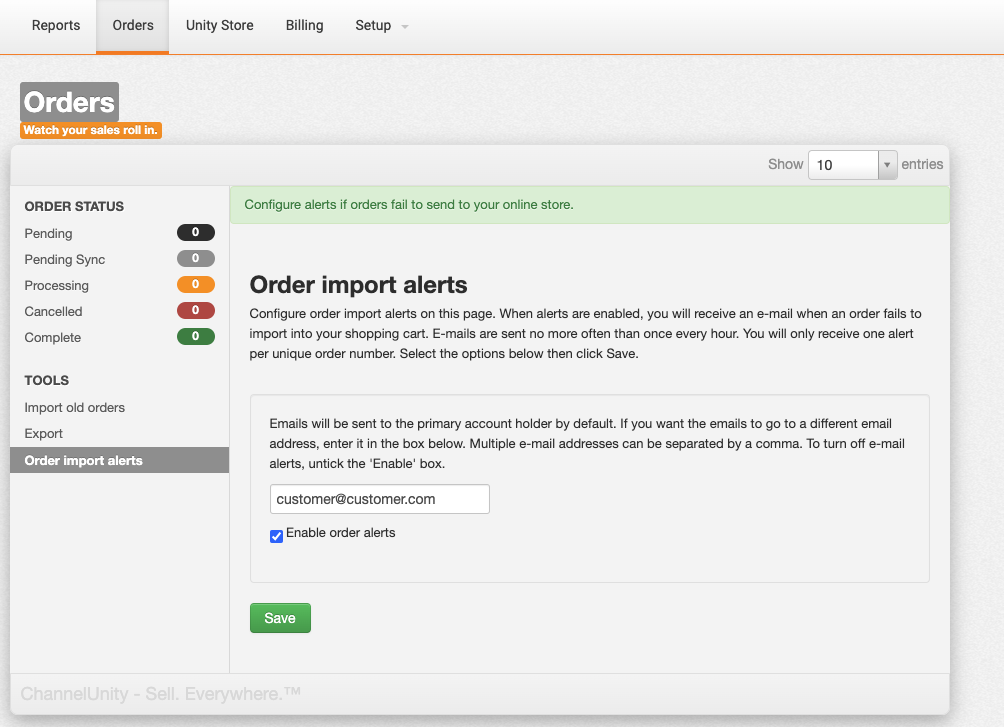
Task: Click the orange Processing count badge
Action: 195,285
